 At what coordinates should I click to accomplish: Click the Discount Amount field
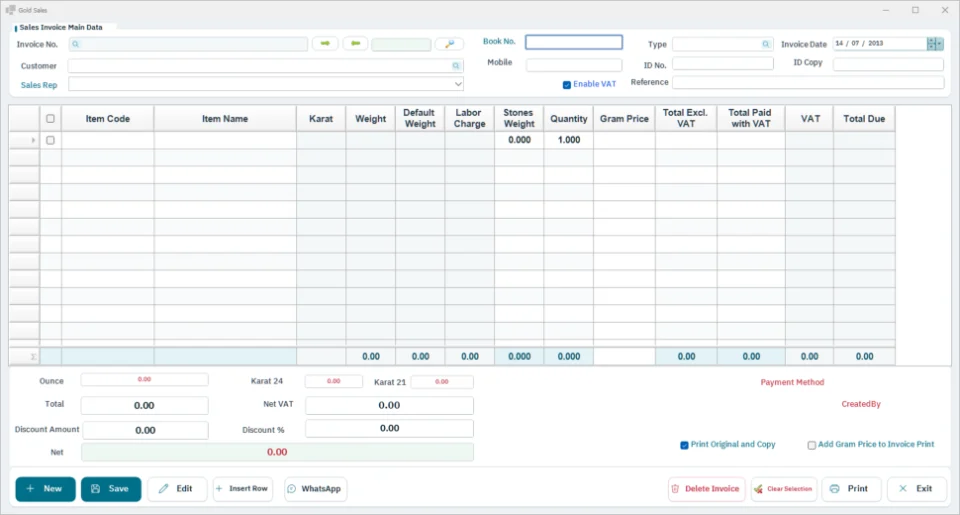(x=145, y=430)
